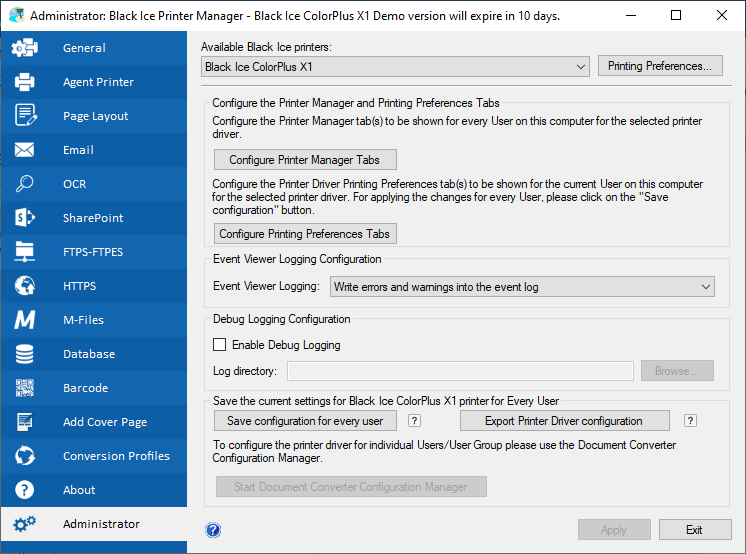Click the Agent Printer printer icon
Screen dimensions: 746x554
[25, 82]
